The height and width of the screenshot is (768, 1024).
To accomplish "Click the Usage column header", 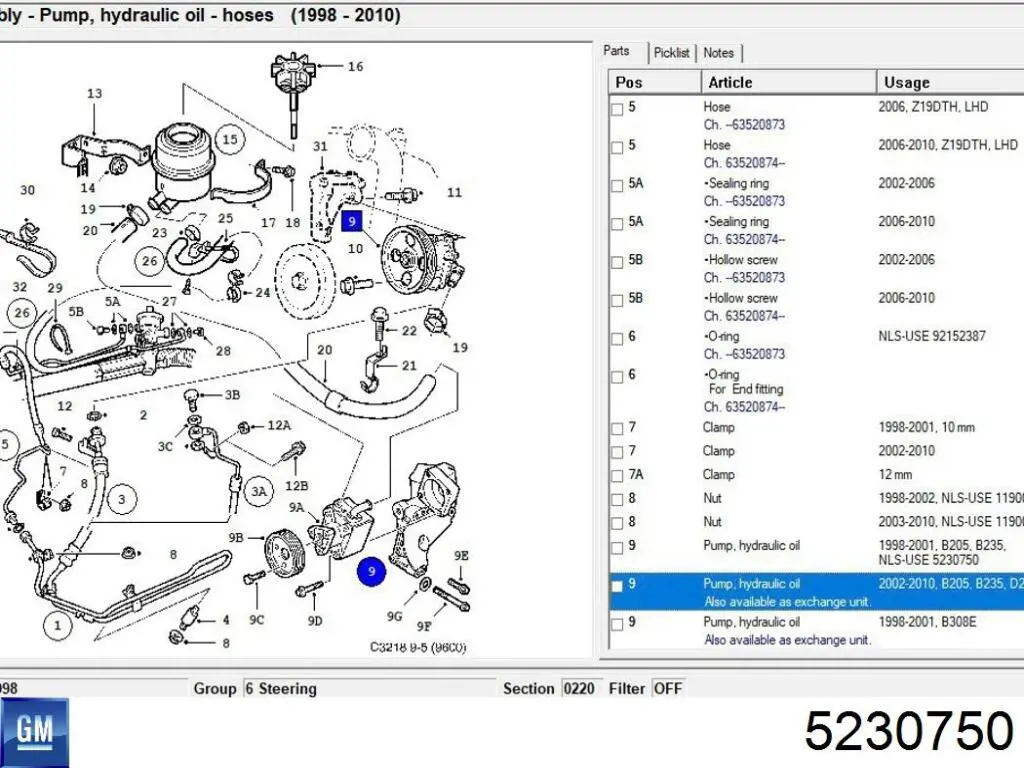I will [950, 82].
